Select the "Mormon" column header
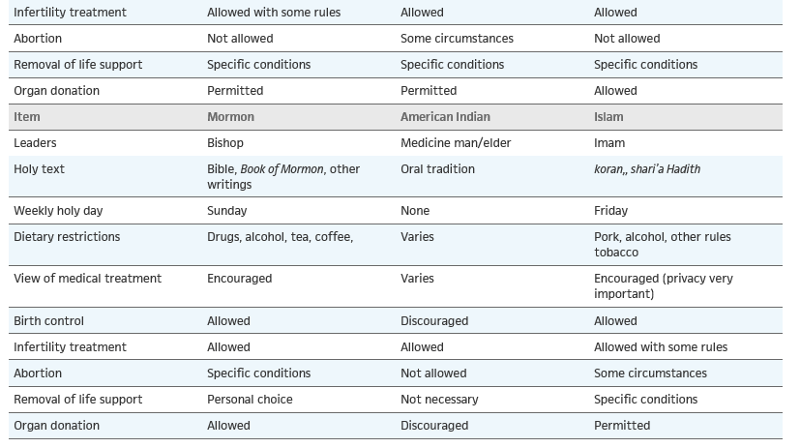This screenshot has height=448, width=800. tap(230, 117)
